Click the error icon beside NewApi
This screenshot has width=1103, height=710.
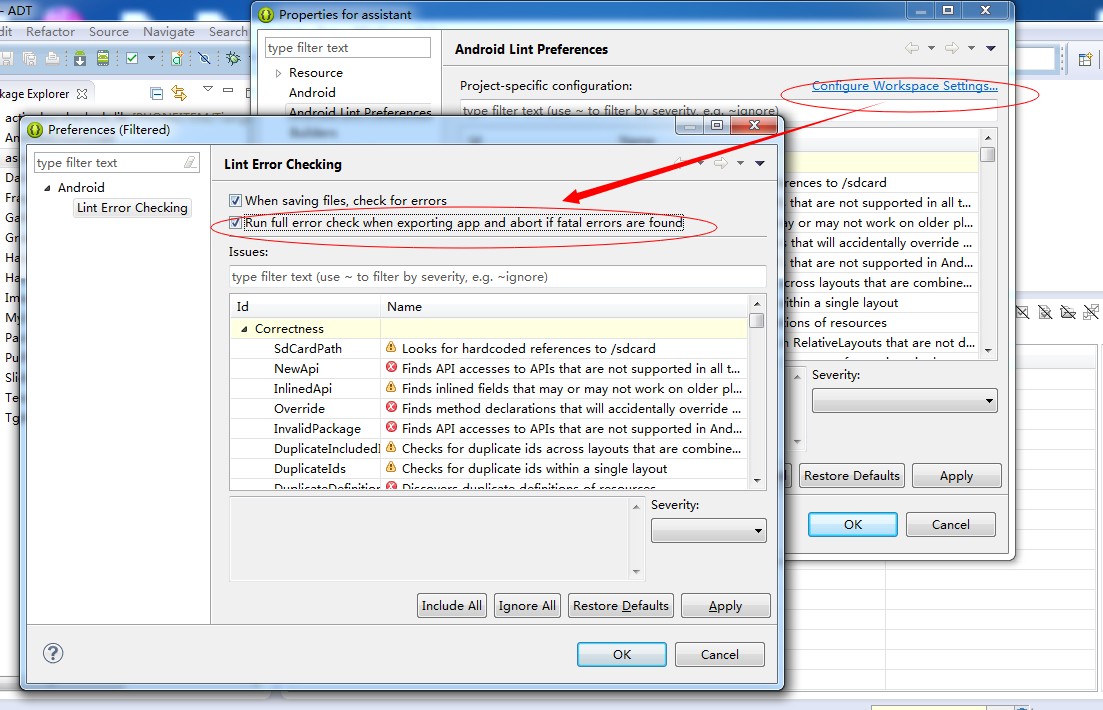(x=391, y=367)
